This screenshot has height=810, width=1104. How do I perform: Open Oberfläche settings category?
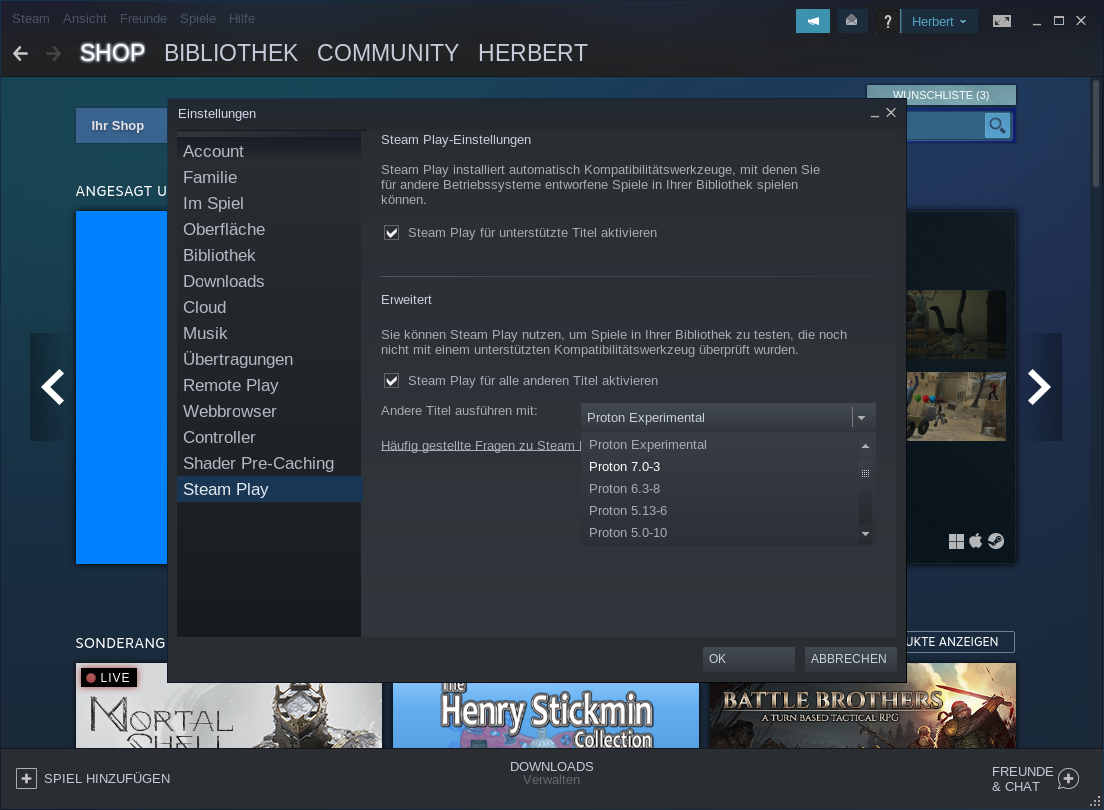[269, 230]
